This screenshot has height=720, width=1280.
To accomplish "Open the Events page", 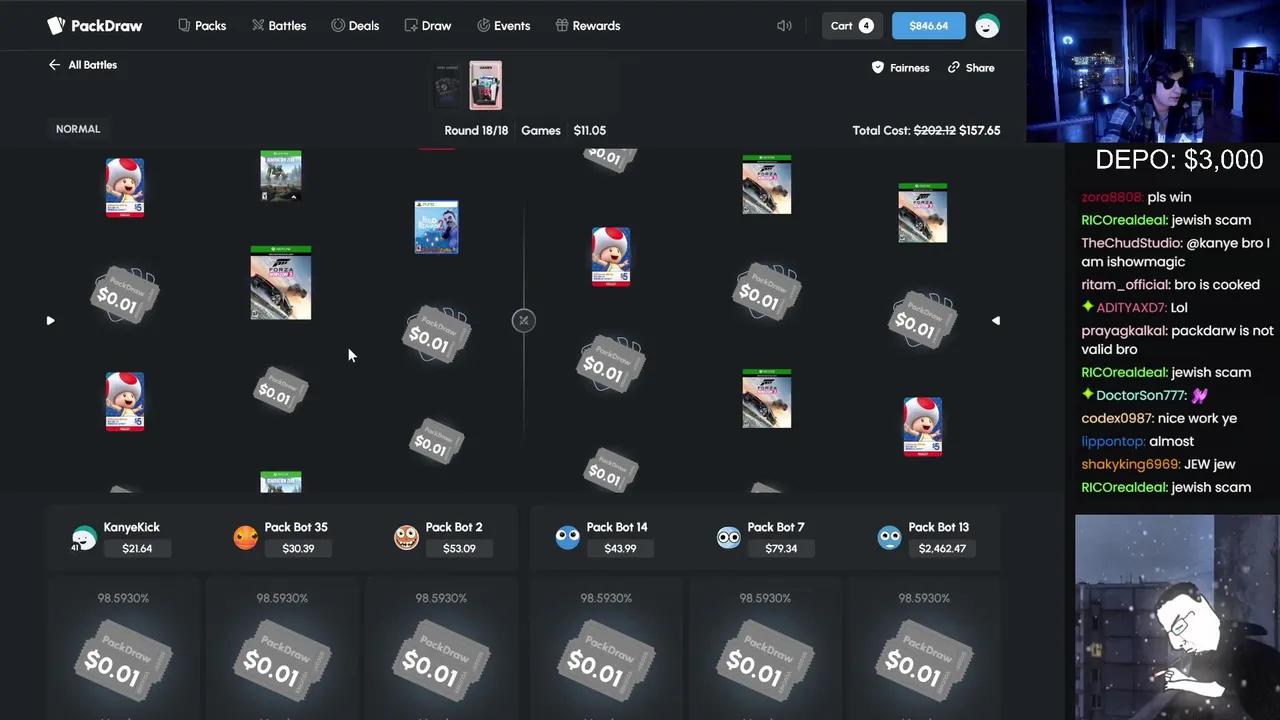I will pos(503,26).
